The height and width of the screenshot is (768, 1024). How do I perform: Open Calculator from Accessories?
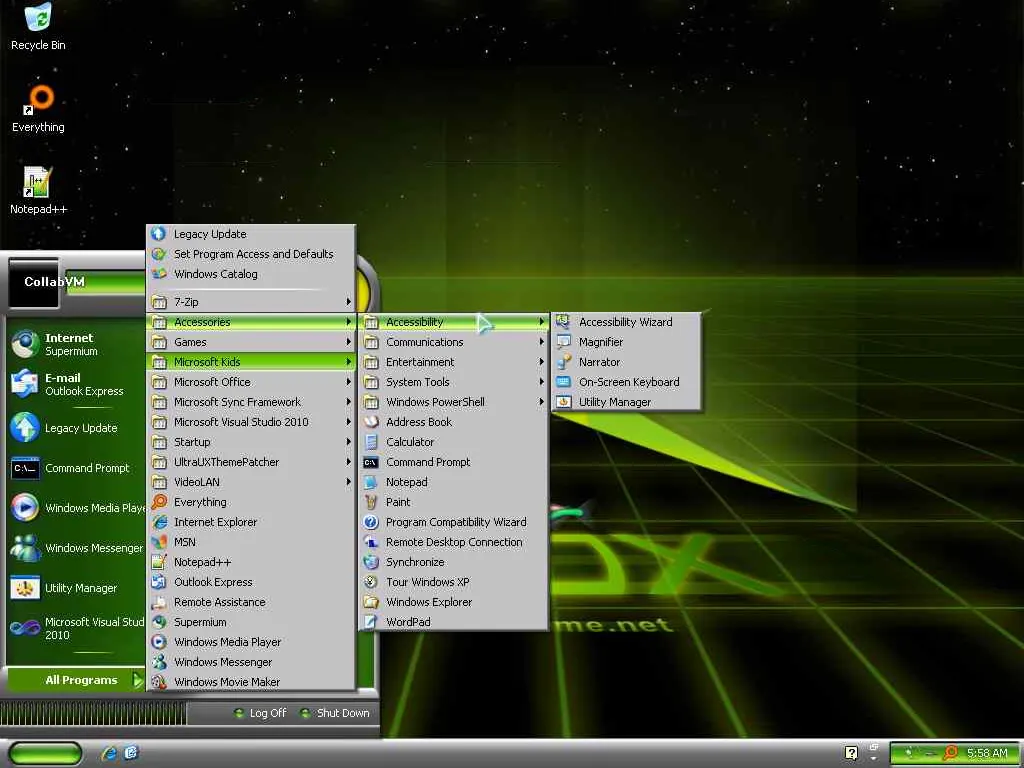click(x=454, y=442)
